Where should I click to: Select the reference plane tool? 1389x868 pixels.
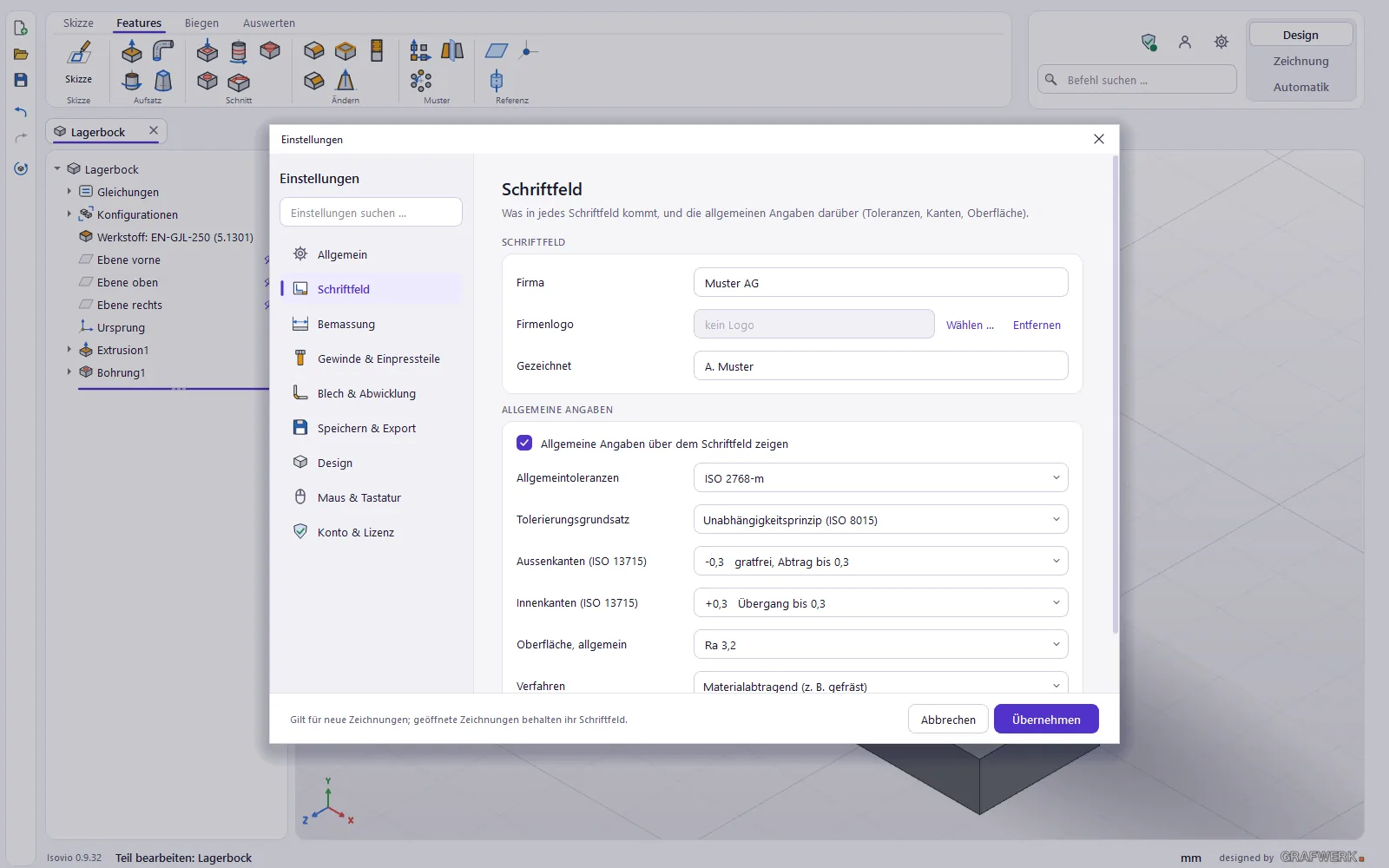(497, 51)
